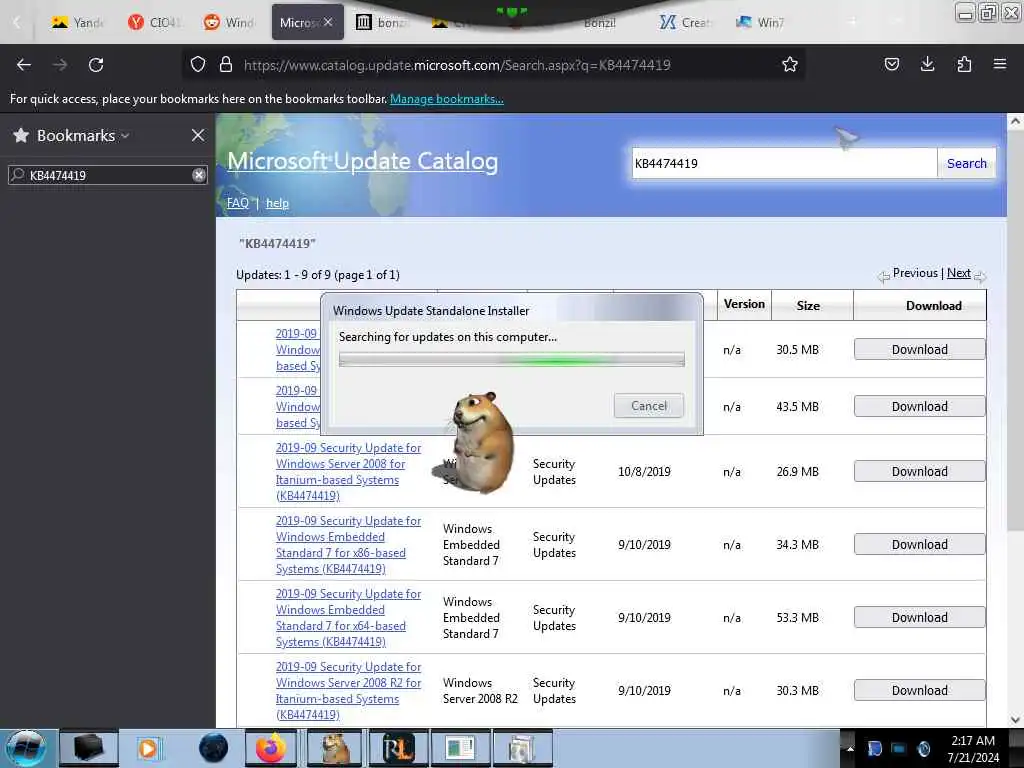This screenshot has height=768, width=1024.
Task: Open Windows Server 2008 Itanium-based update link
Action: [x=348, y=472]
